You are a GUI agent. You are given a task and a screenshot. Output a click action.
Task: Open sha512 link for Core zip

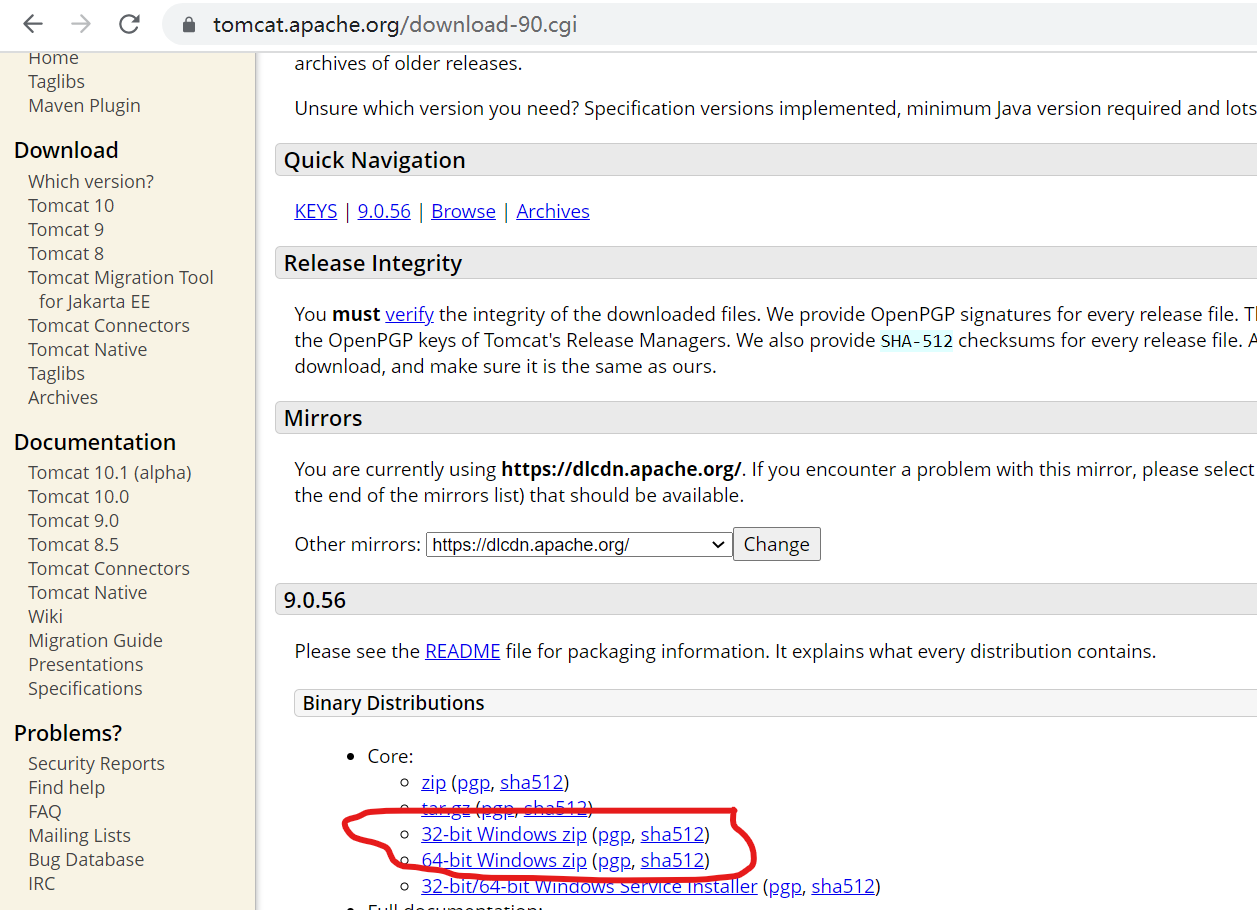(532, 782)
